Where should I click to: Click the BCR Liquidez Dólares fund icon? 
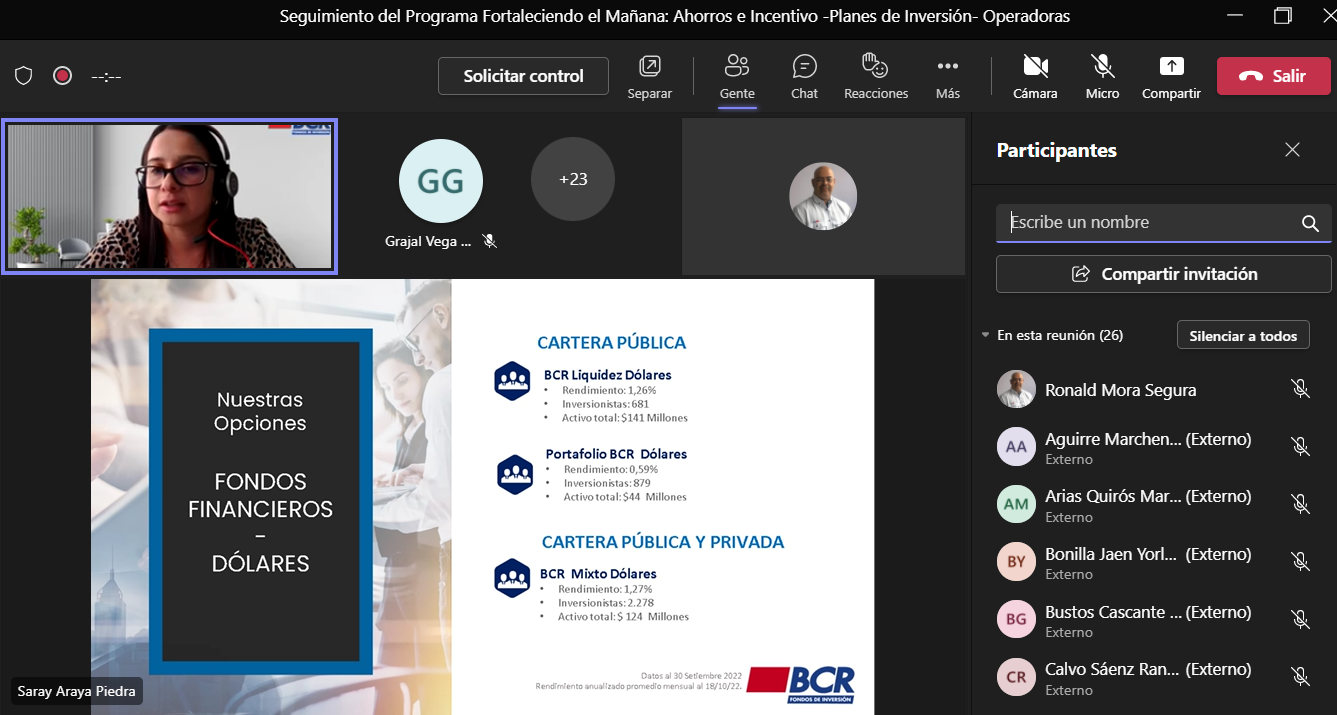click(512, 381)
